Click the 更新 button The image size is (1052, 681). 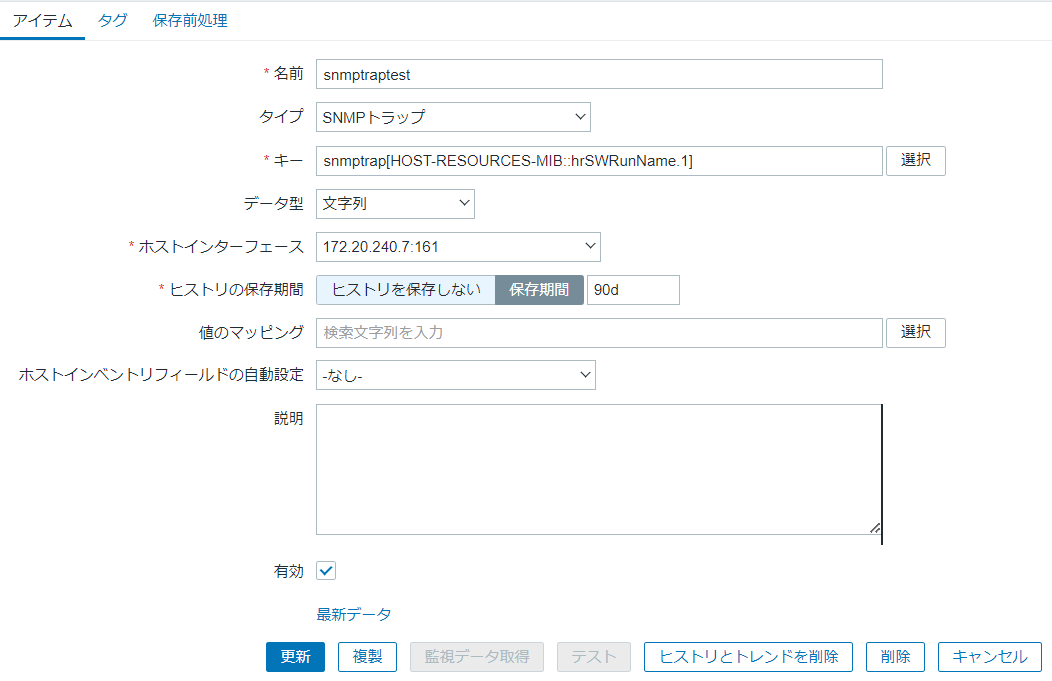tap(295, 657)
